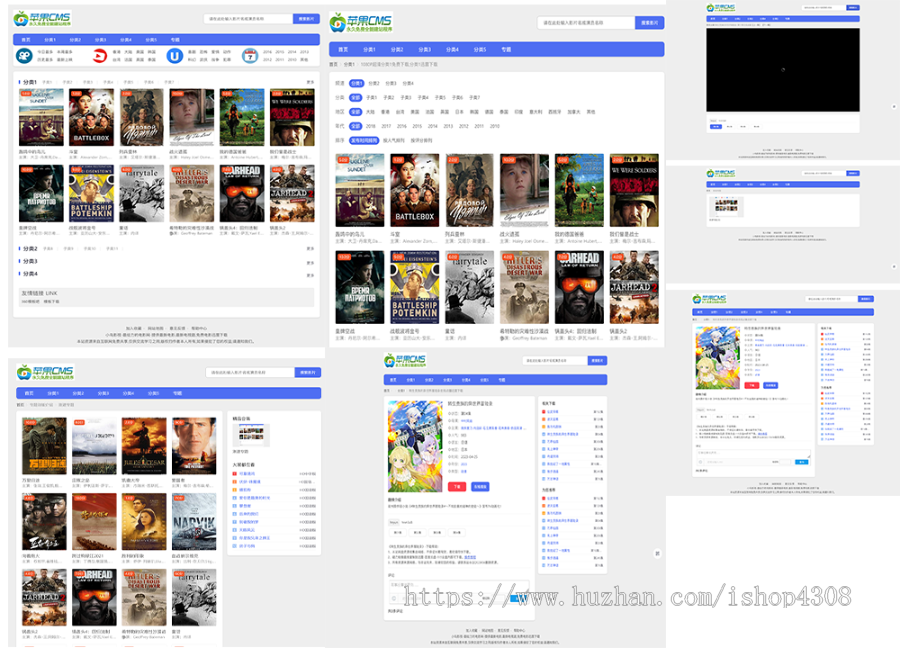The image size is (900, 648).
Task: Click the calendar 7 icon on homepage
Action: pos(250,56)
